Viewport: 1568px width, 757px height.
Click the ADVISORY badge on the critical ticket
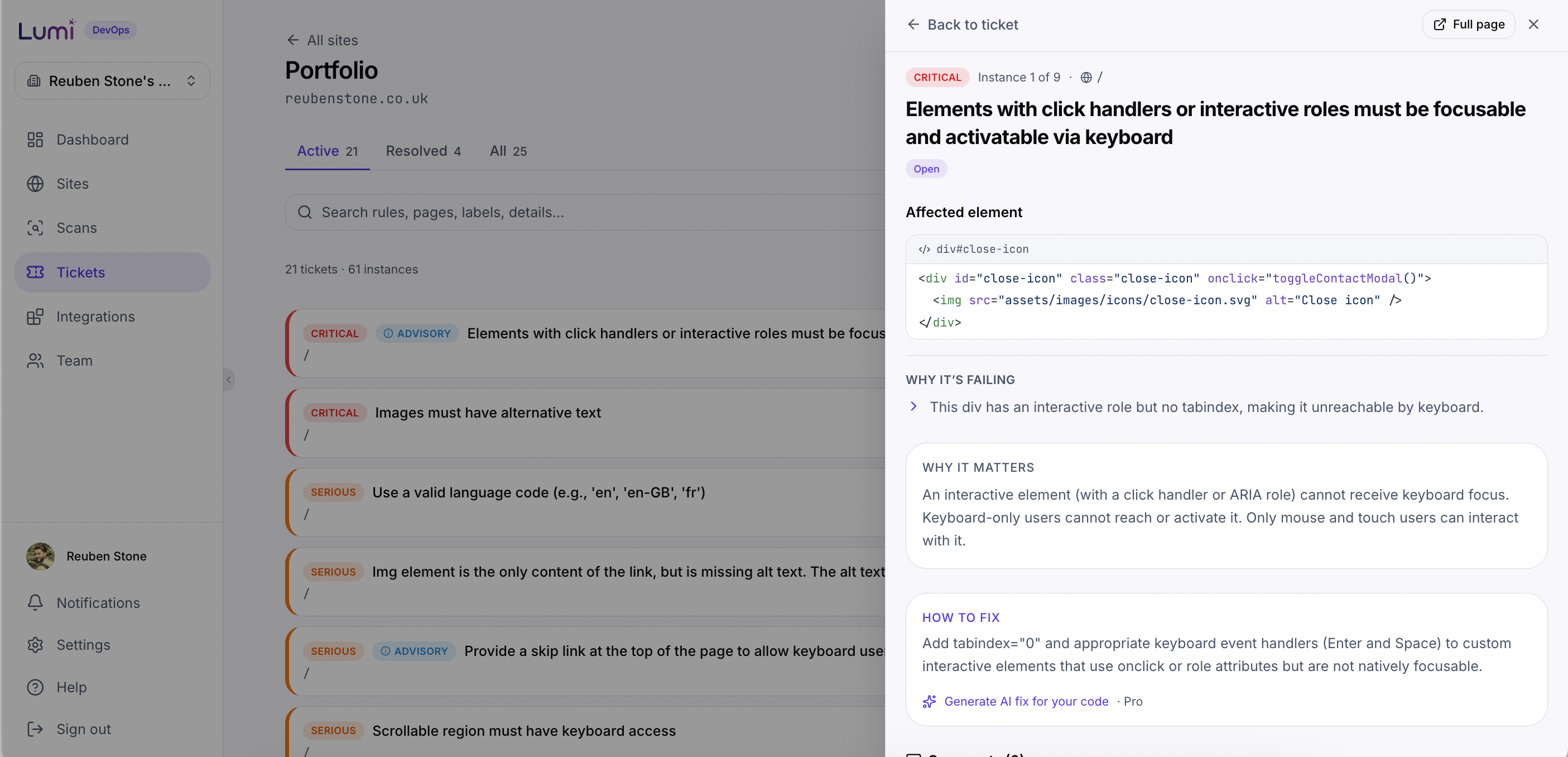[417, 333]
